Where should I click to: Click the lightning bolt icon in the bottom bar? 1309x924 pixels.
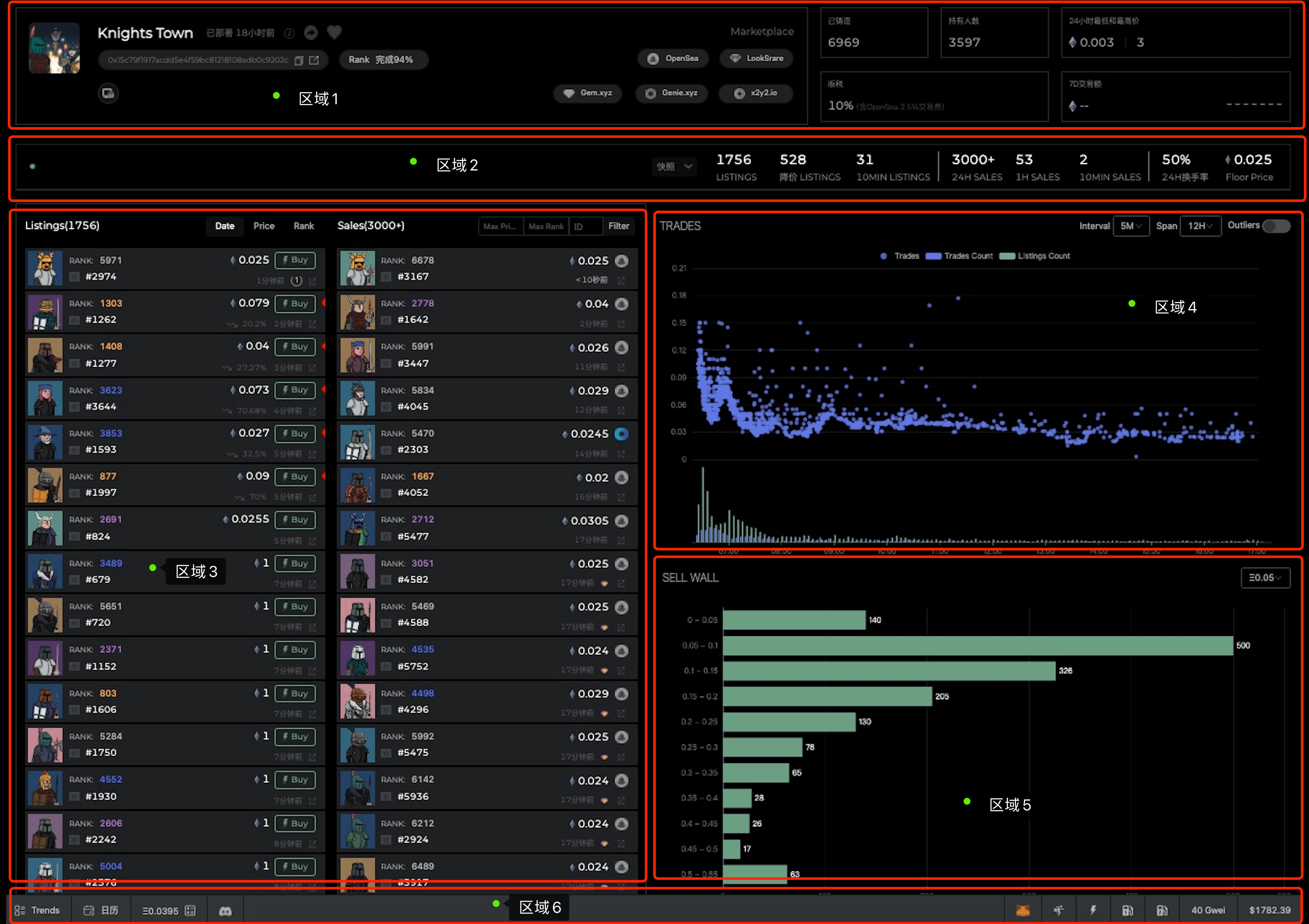pos(1093,910)
